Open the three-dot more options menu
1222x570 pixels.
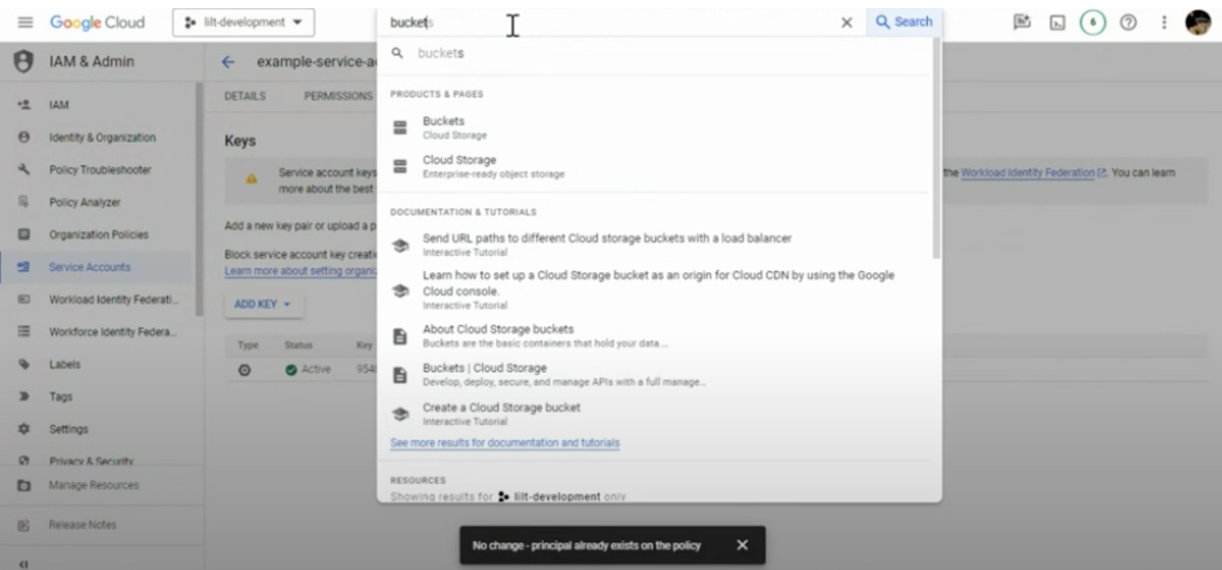1164,22
